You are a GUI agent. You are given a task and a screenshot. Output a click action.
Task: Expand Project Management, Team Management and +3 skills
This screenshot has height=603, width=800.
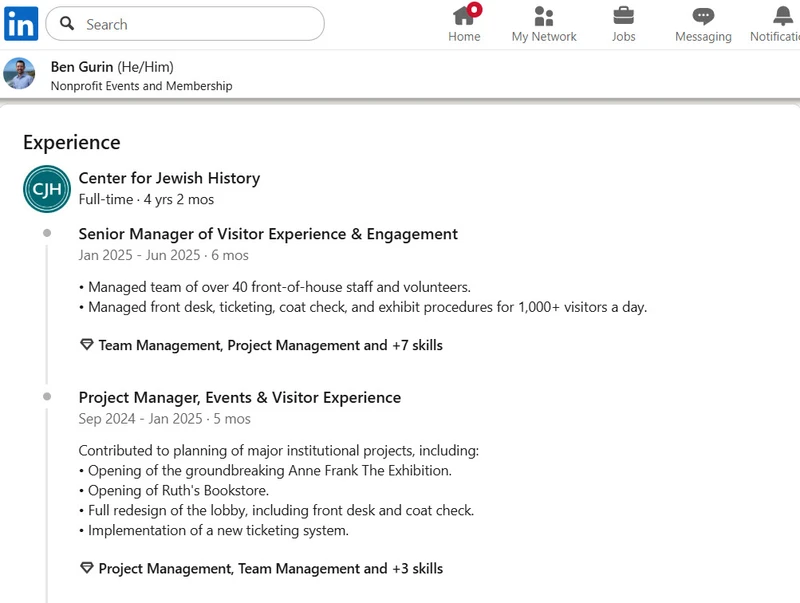pyautogui.click(x=270, y=568)
